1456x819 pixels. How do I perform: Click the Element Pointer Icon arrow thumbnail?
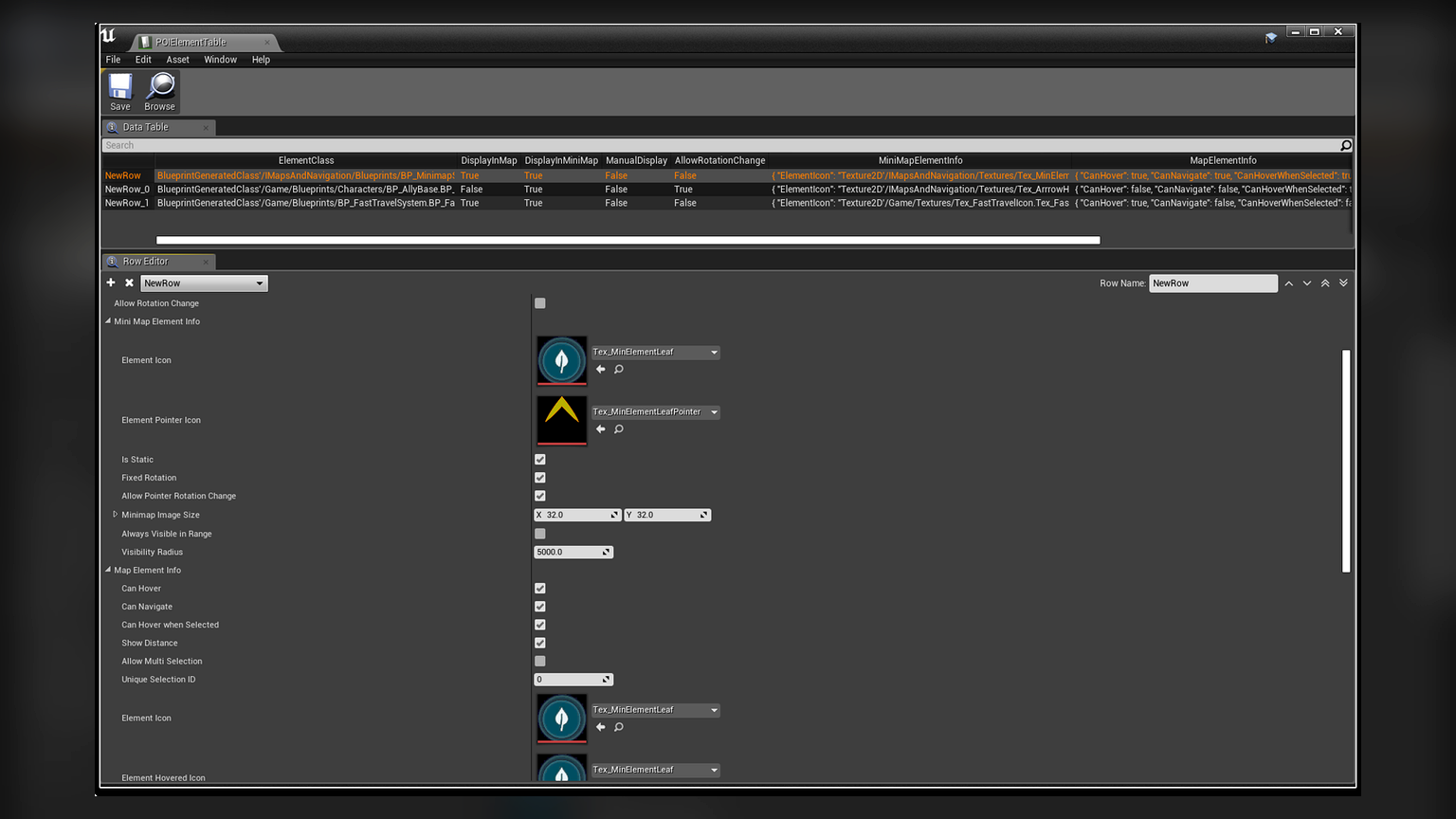click(561, 420)
